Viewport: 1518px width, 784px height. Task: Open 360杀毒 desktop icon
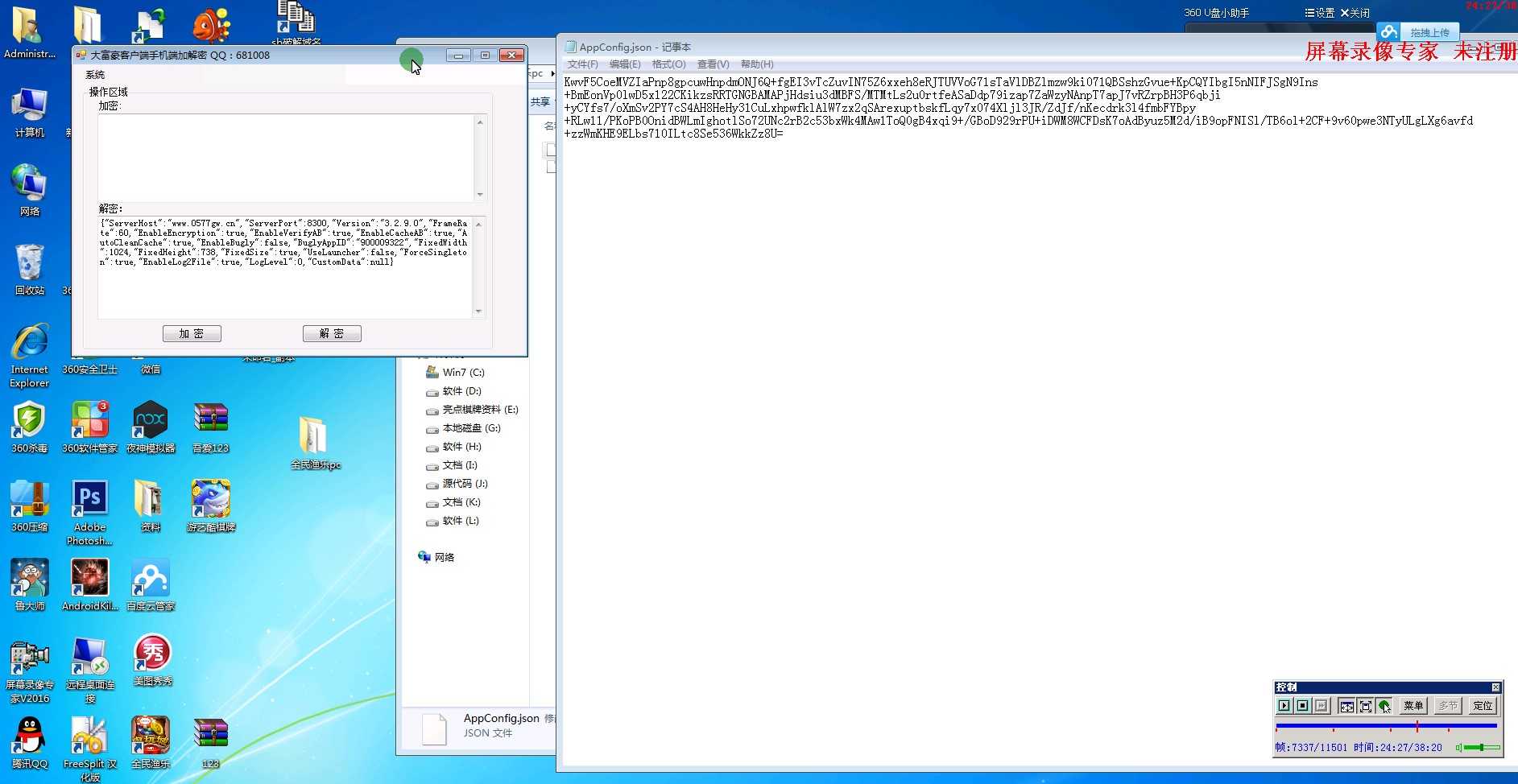[30, 427]
